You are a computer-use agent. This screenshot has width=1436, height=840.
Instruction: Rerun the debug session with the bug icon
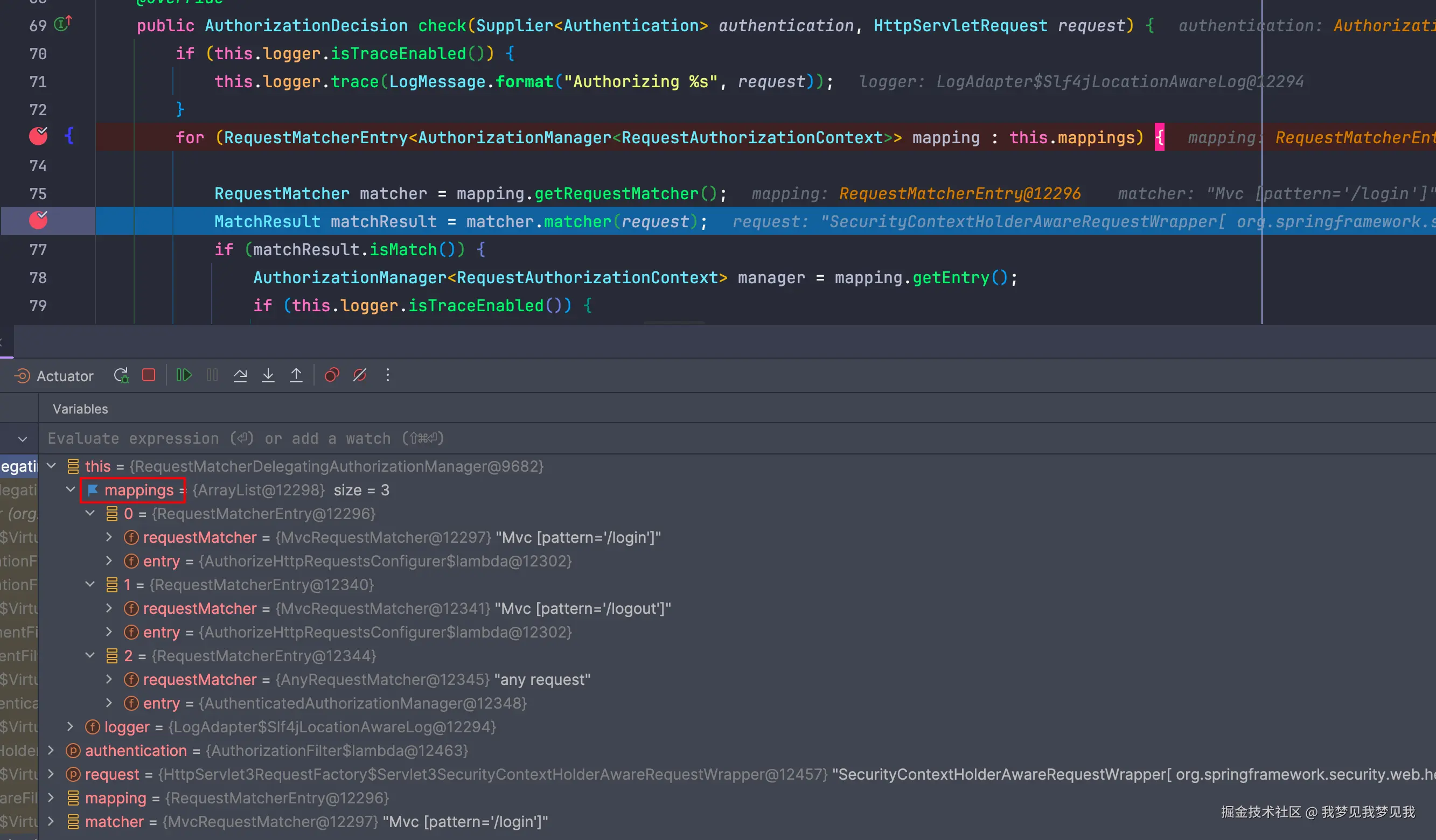pos(121,375)
